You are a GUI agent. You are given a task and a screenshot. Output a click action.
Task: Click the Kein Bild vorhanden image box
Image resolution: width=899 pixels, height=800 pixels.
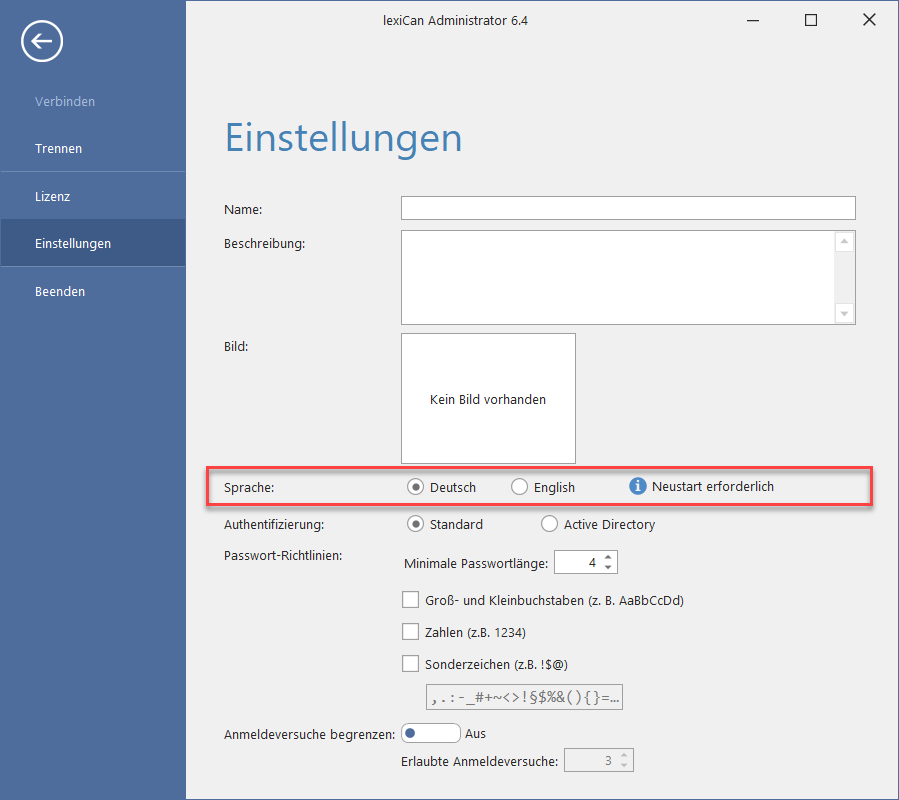488,398
